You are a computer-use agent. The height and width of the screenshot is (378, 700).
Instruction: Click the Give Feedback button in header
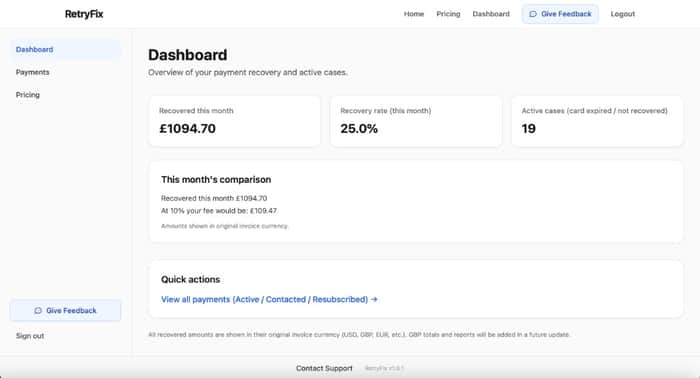click(x=560, y=14)
